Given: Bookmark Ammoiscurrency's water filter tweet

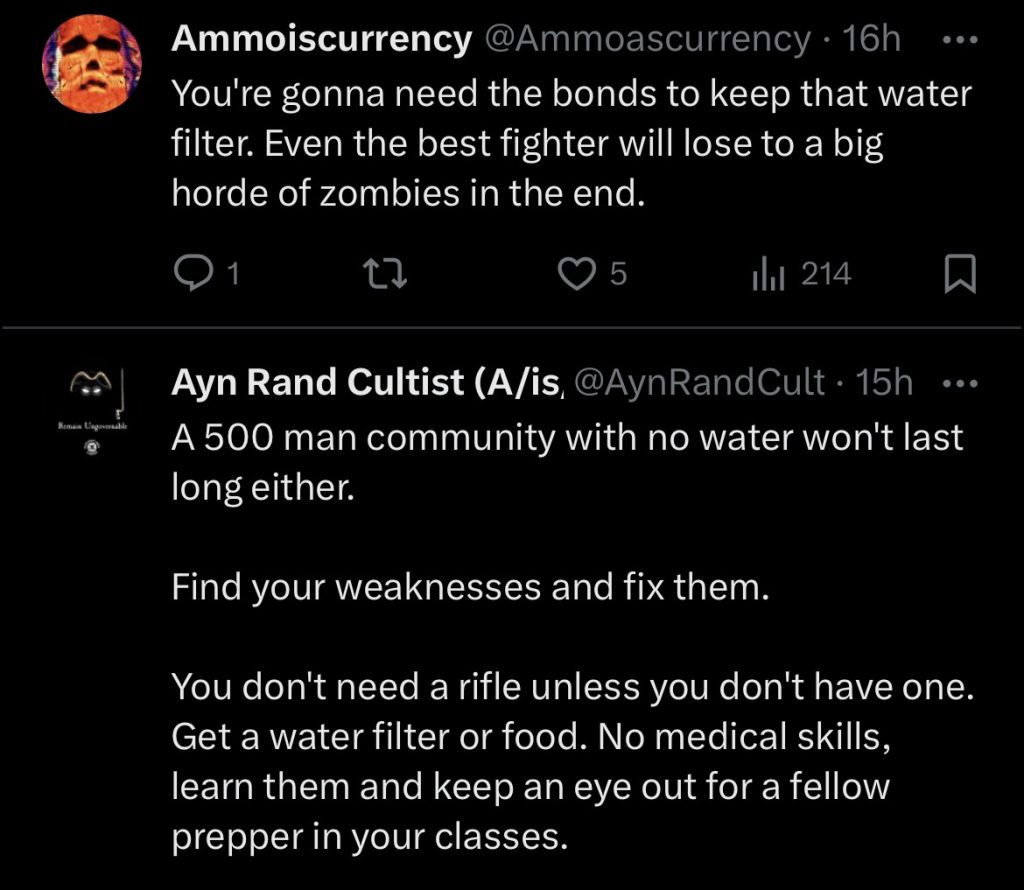Looking at the screenshot, I should tap(960, 274).
